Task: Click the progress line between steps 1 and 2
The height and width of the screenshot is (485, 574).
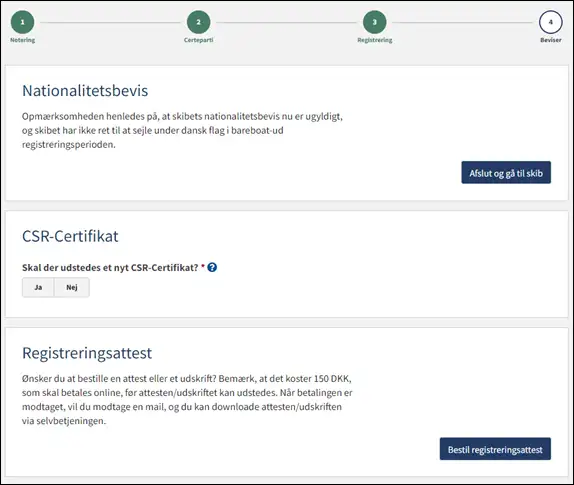Action: (110, 22)
